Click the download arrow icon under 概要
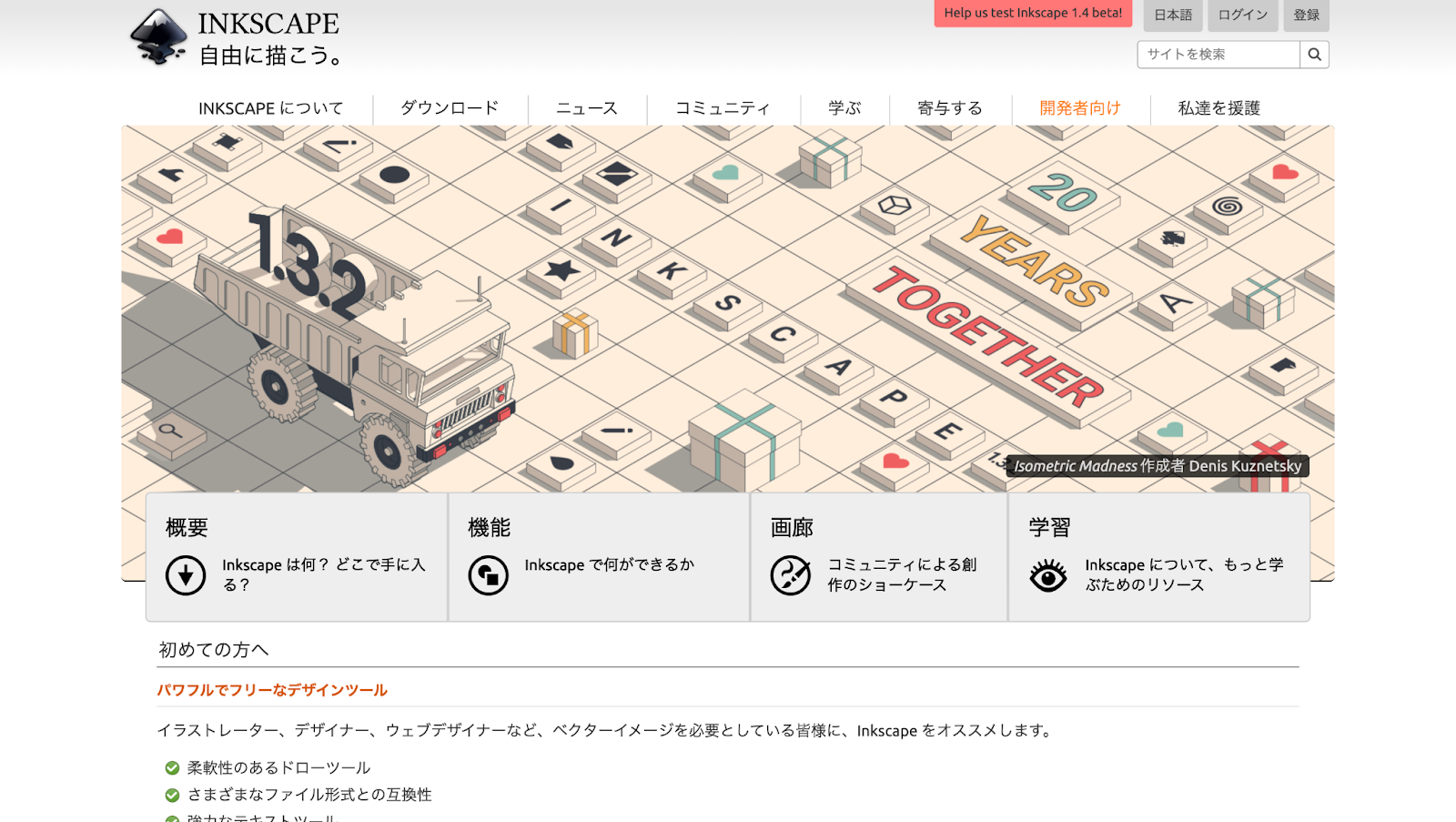1456x822 pixels. point(186,575)
